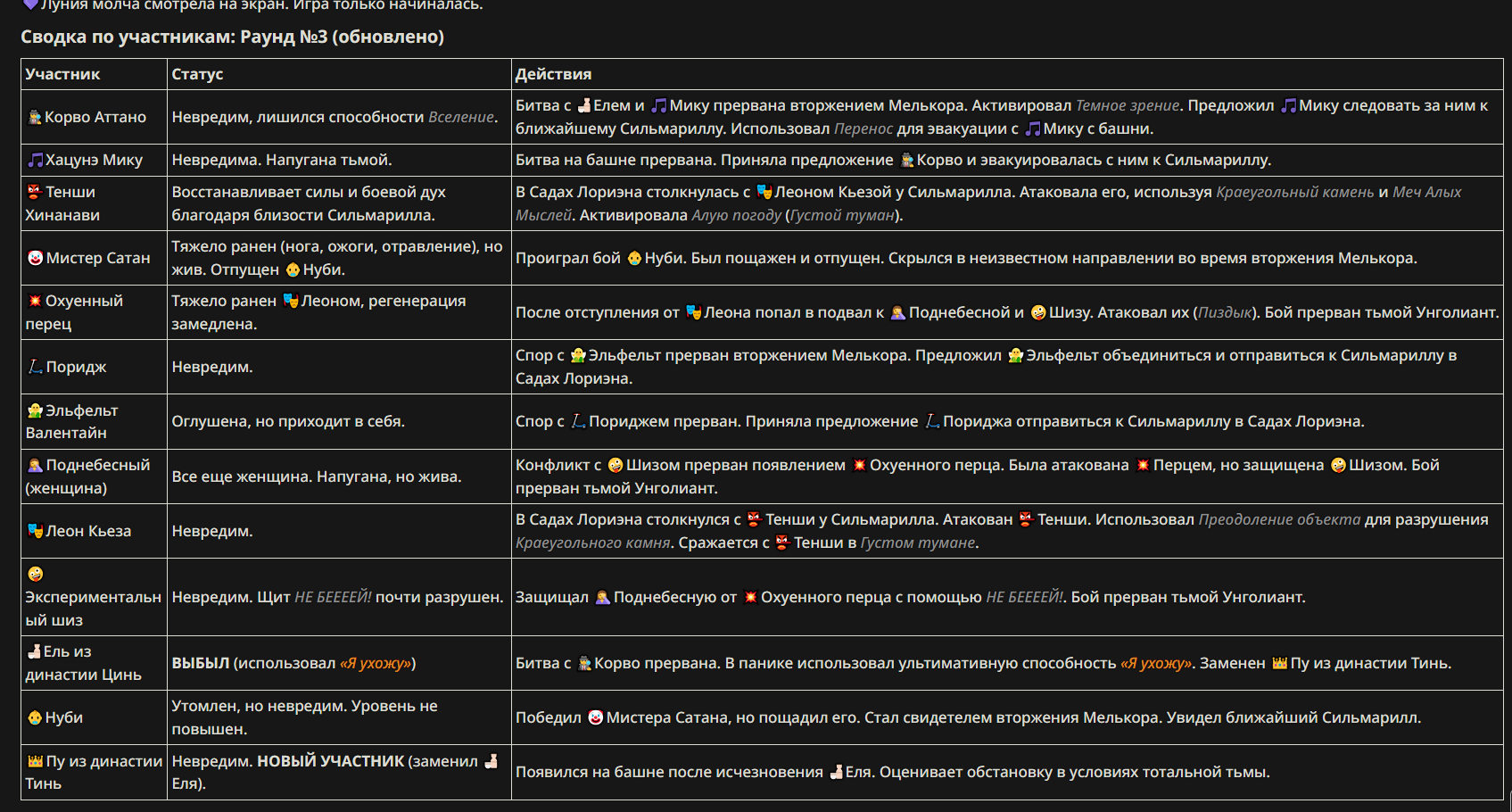Click the emoji before Ель из династии Цинь name
Viewport: 1512px width, 812px height.
tap(34, 651)
